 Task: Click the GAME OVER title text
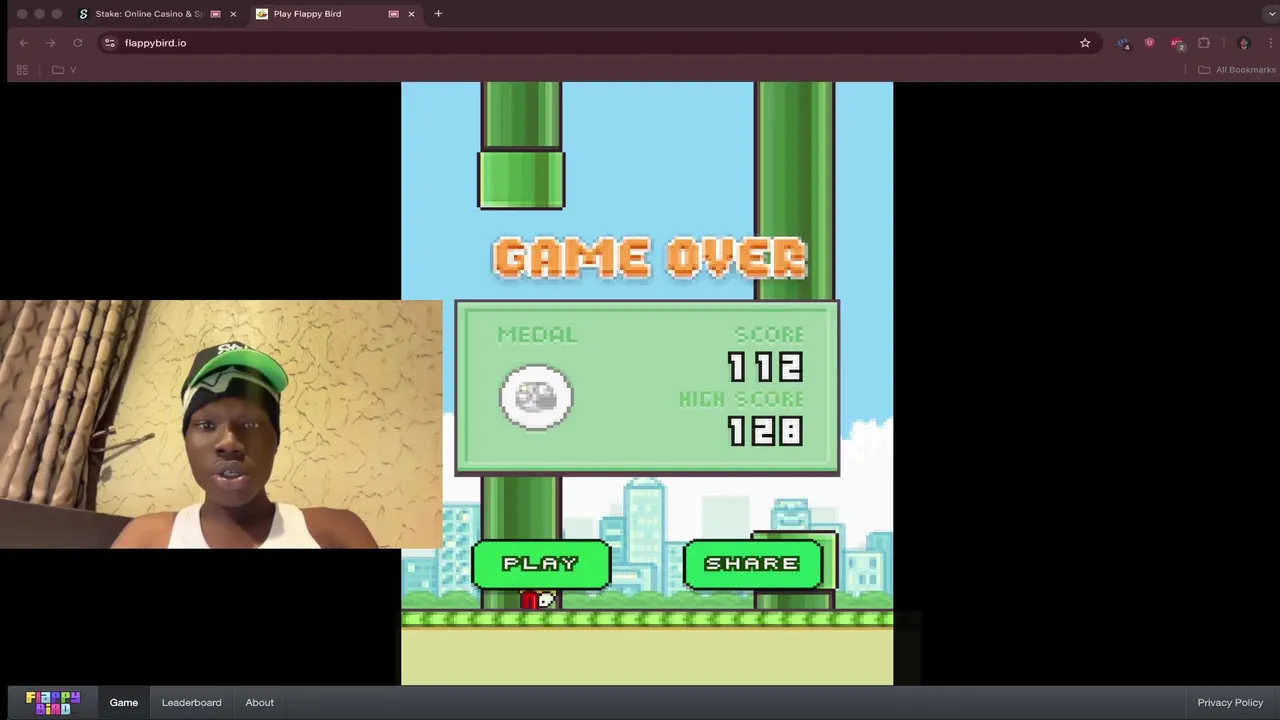650,258
